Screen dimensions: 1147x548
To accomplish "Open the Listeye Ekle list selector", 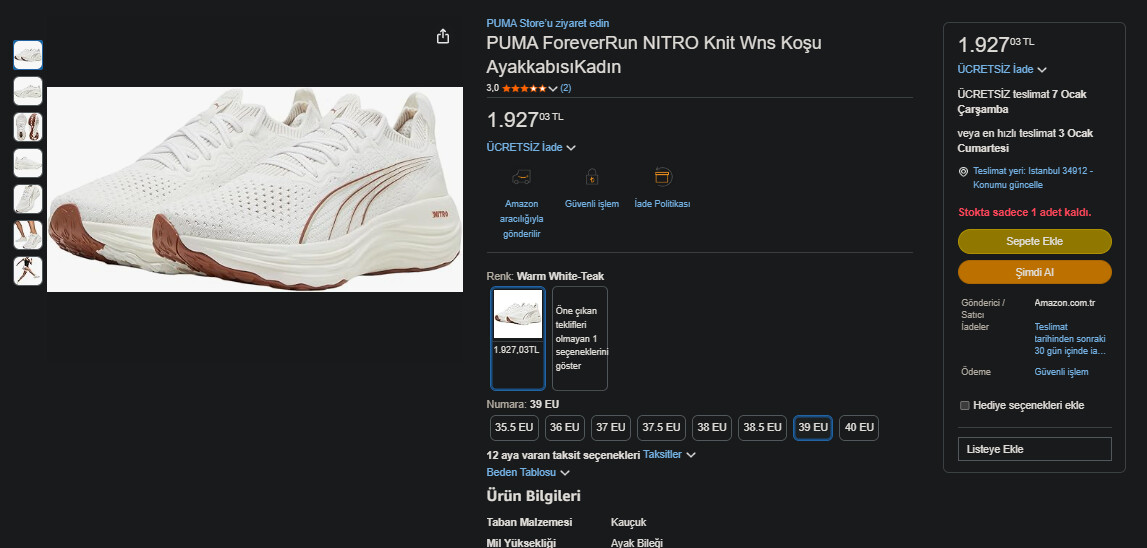I will click(1034, 449).
